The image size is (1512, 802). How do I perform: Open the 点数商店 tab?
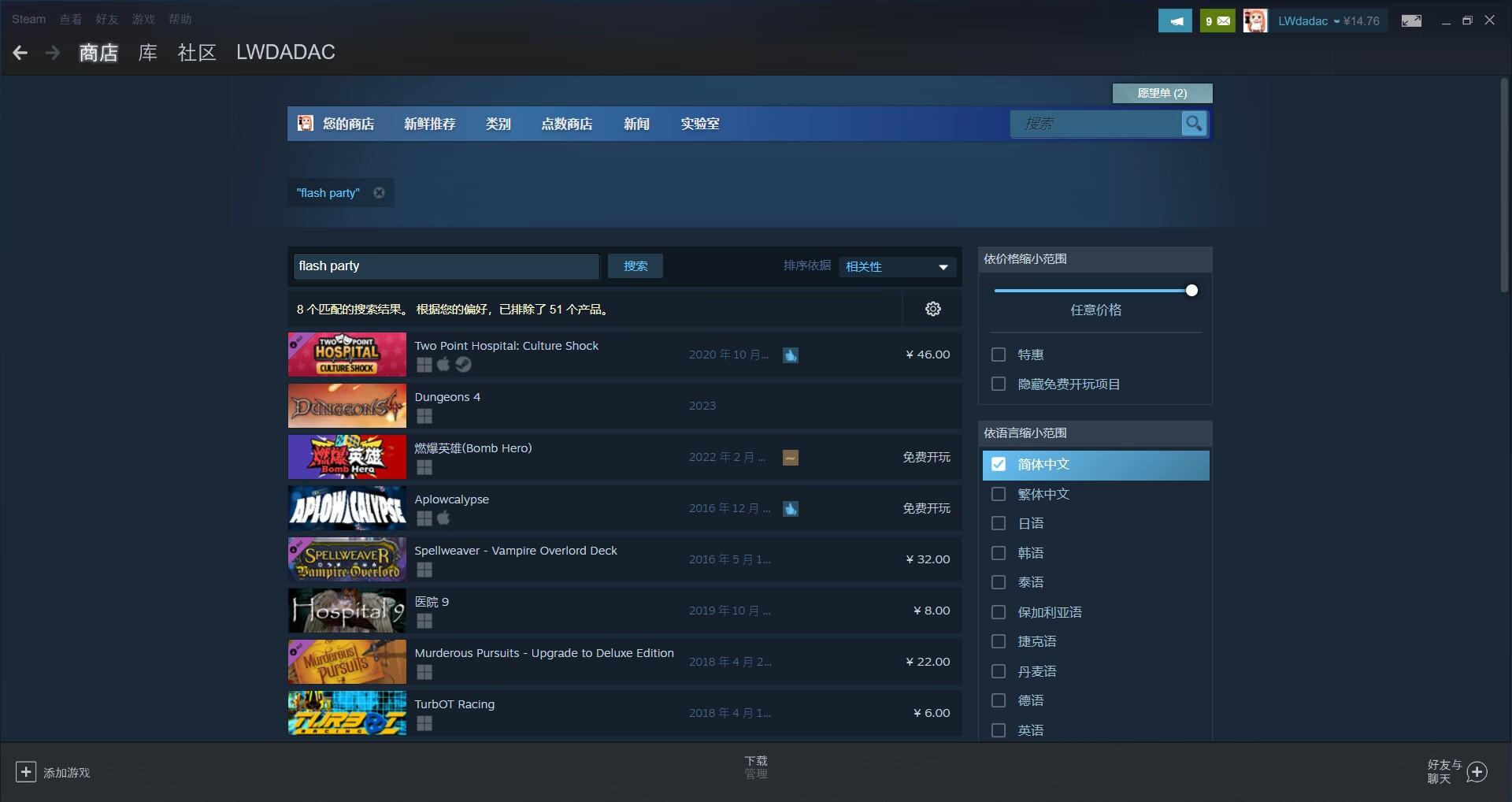pos(567,124)
